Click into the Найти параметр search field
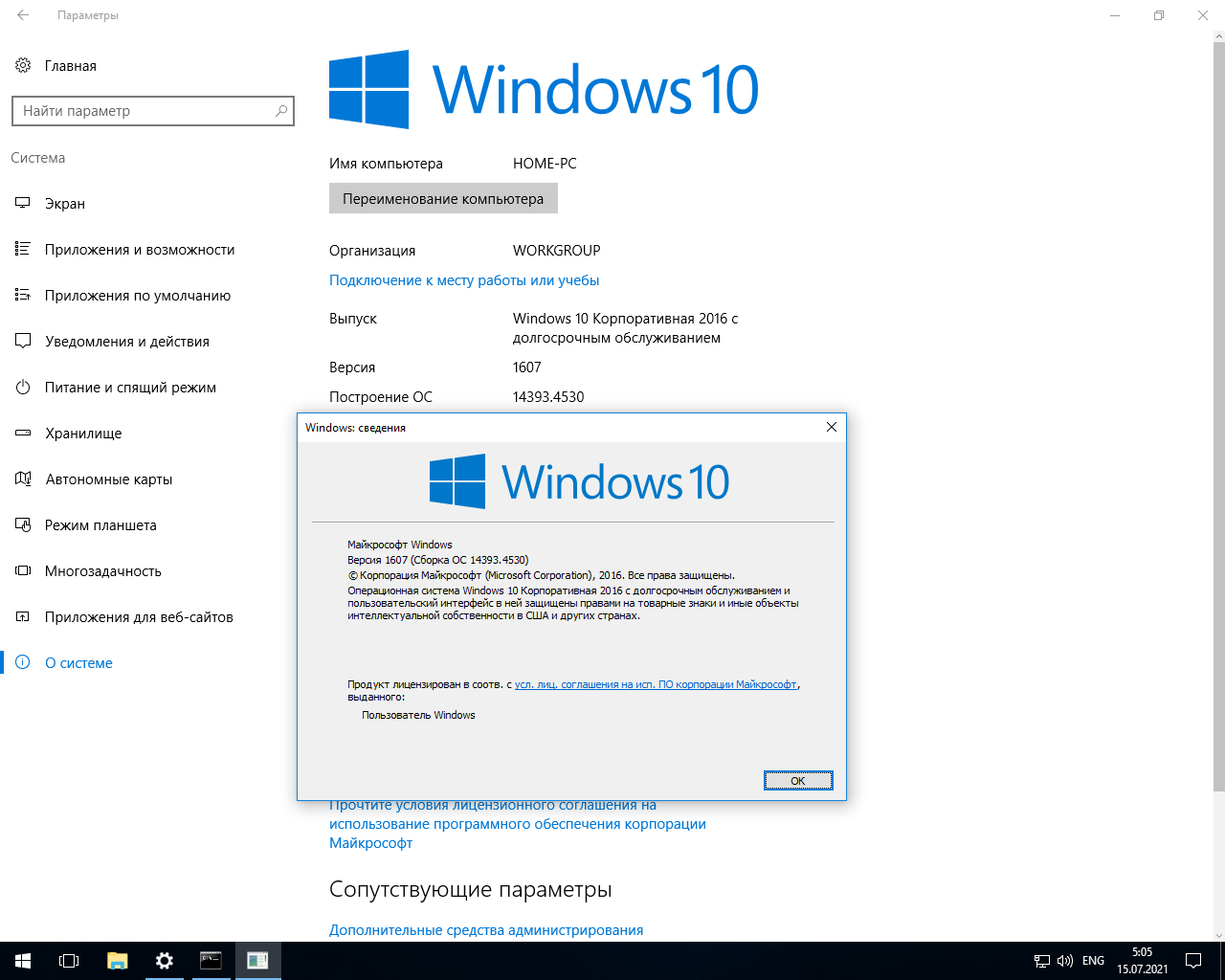The width and height of the screenshot is (1225, 980). (x=144, y=111)
